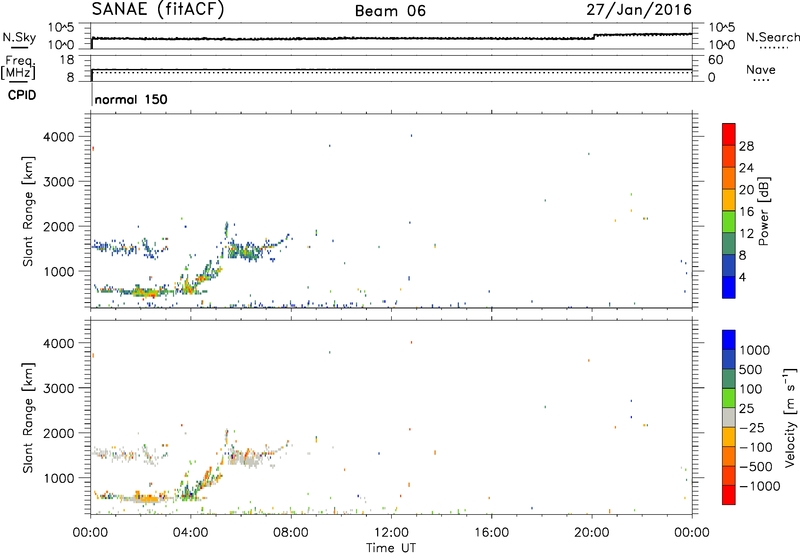
Task: Click the 20:00 time tick label
Action: click(x=592, y=533)
